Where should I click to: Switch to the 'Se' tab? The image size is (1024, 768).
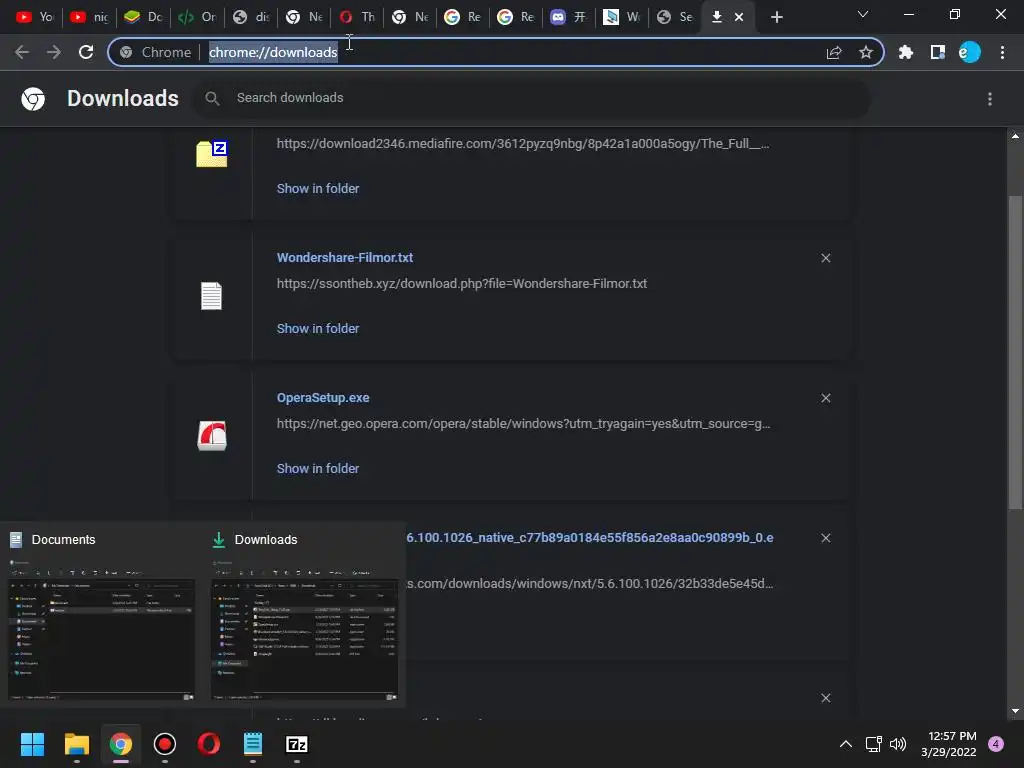pyautogui.click(x=675, y=17)
